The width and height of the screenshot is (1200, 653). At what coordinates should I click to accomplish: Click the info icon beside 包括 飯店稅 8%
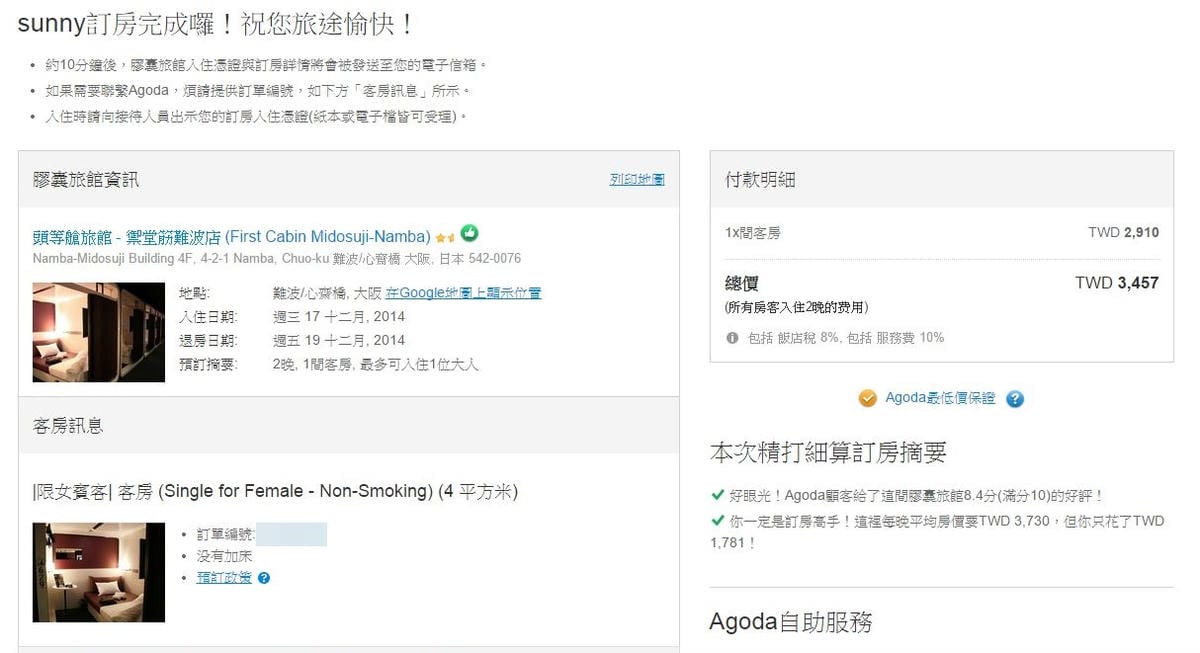pos(732,338)
